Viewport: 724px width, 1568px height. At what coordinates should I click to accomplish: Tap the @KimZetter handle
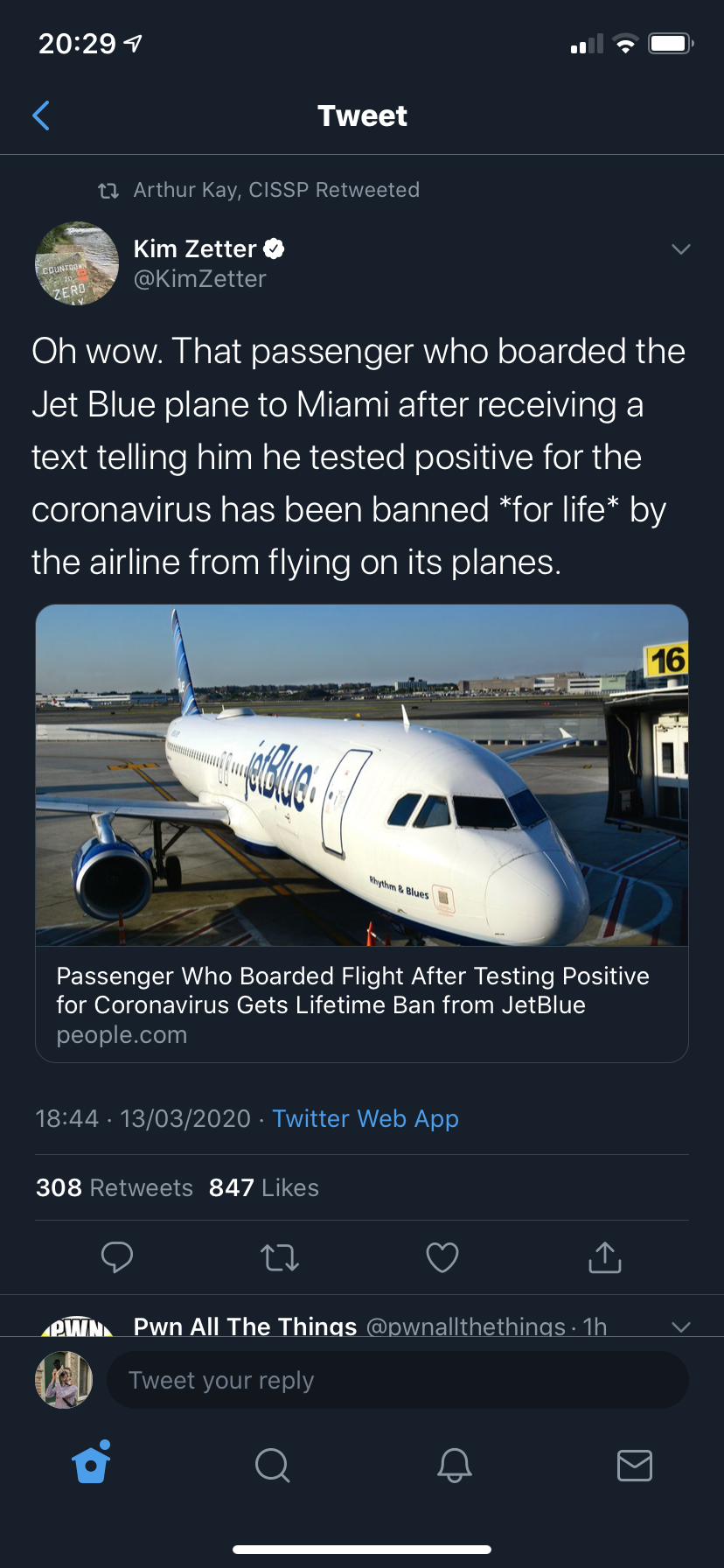click(199, 279)
